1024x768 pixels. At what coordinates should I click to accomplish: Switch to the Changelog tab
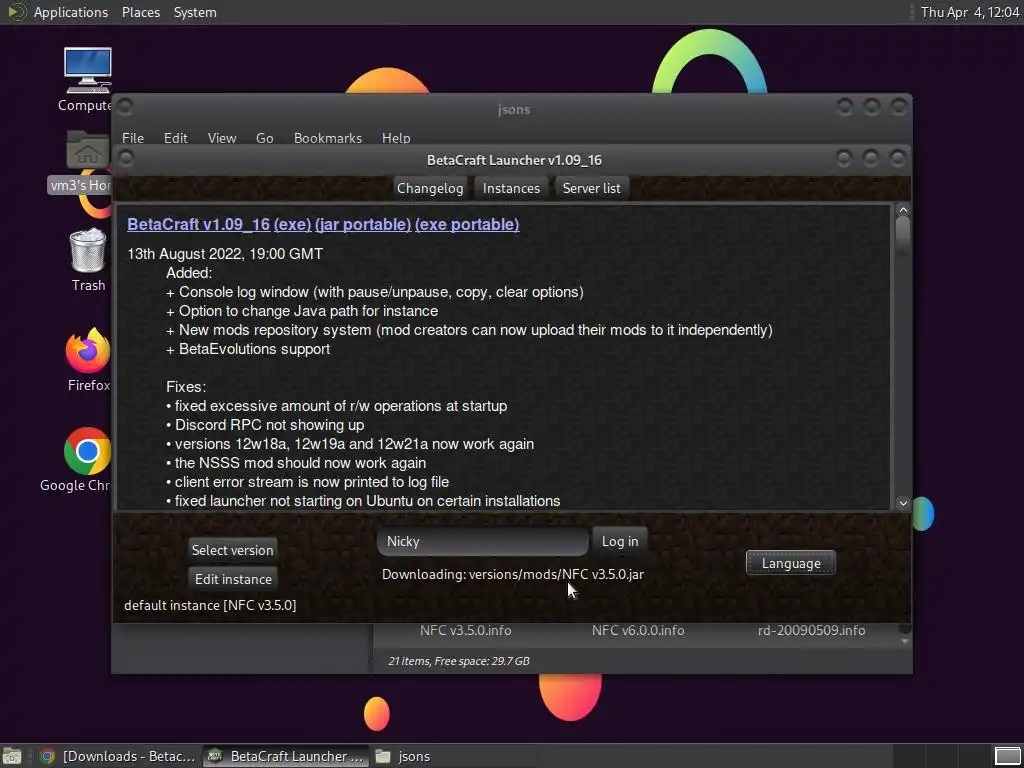(430, 188)
